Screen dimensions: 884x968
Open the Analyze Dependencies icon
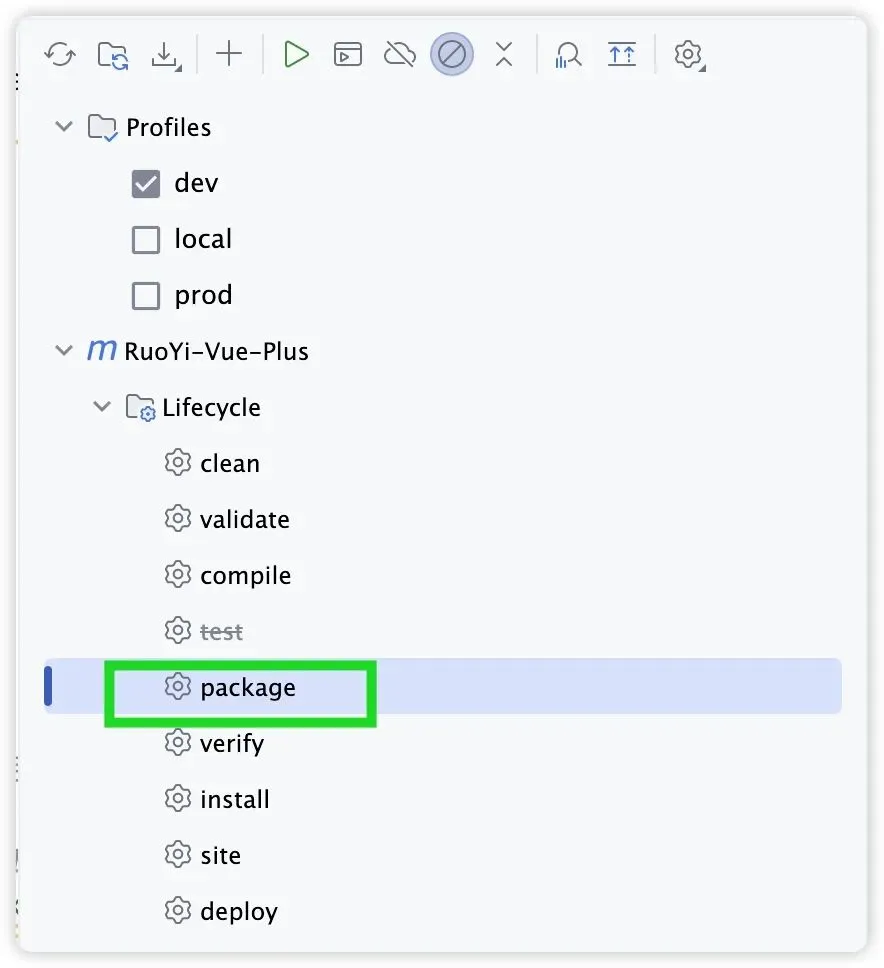[569, 54]
